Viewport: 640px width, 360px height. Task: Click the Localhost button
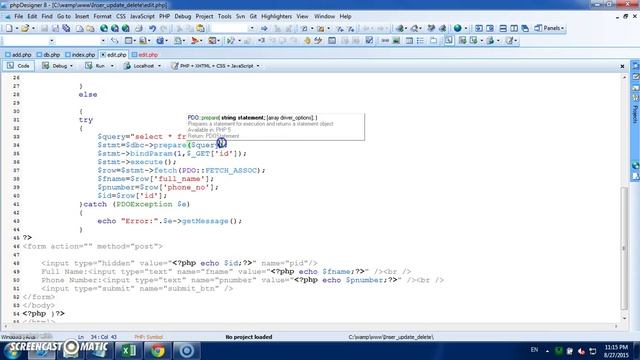point(140,66)
